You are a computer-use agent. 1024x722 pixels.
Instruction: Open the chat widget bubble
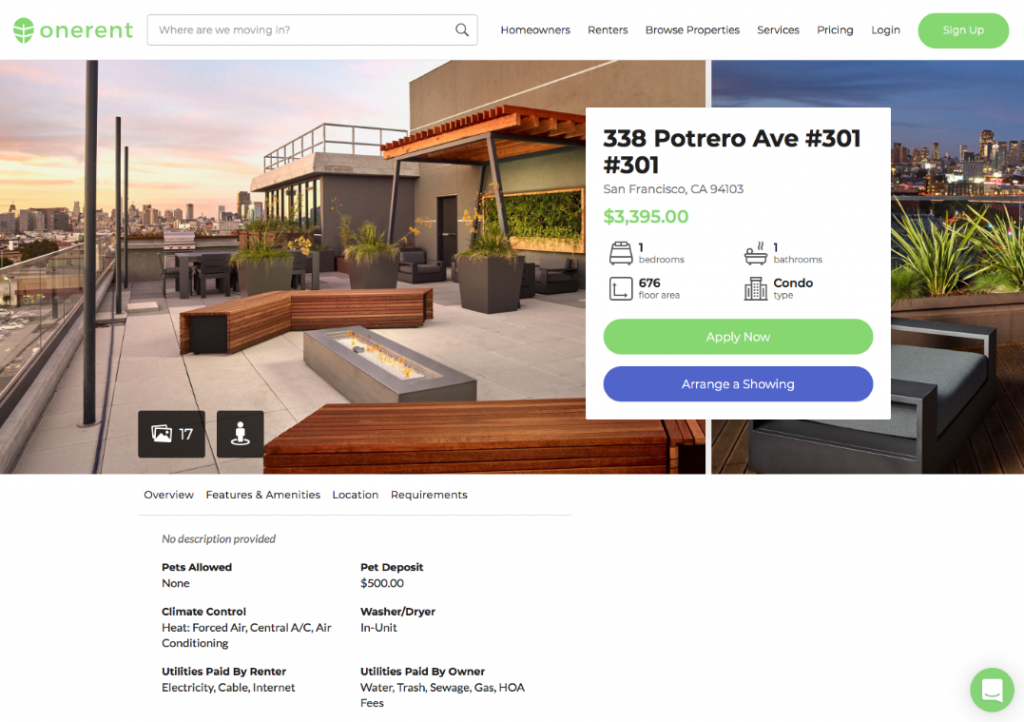[992, 689]
